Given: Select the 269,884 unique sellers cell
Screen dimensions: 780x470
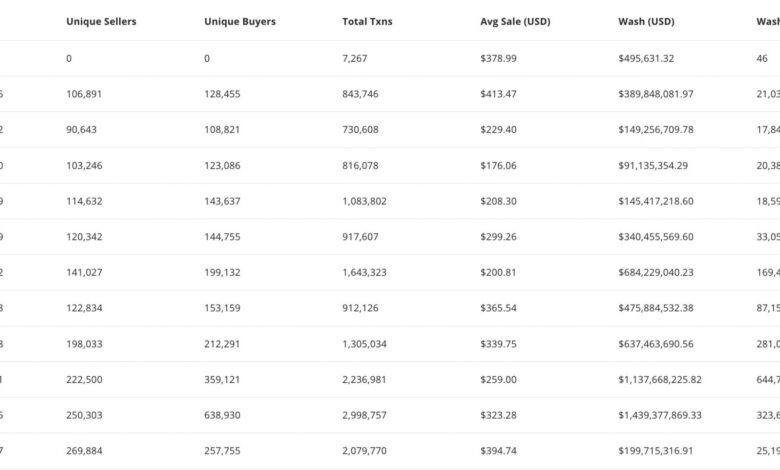Looking at the screenshot, I should pyautogui.click(x=84, y=451).
